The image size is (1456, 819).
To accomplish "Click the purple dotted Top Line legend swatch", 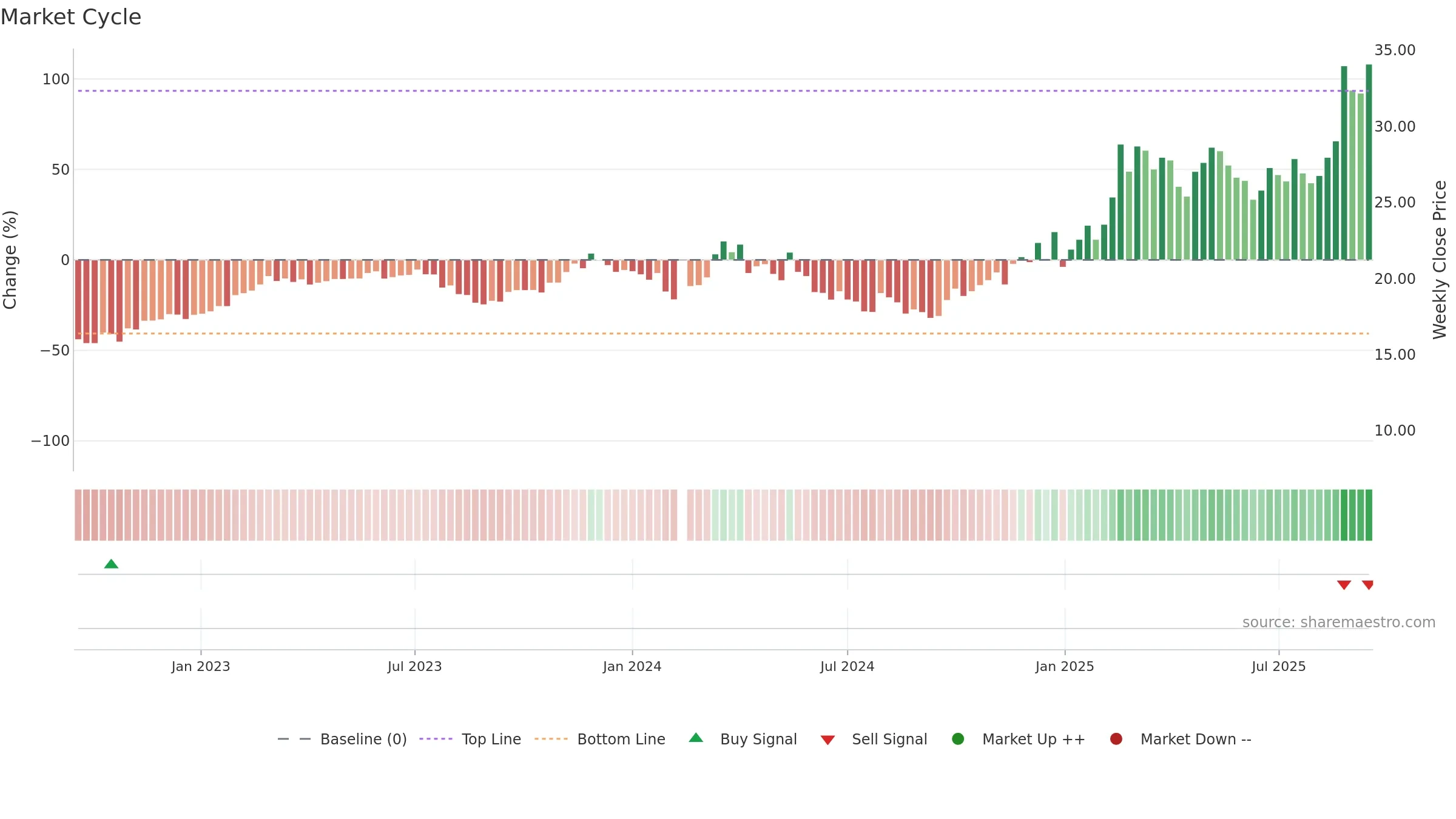I will pos(436,739).
